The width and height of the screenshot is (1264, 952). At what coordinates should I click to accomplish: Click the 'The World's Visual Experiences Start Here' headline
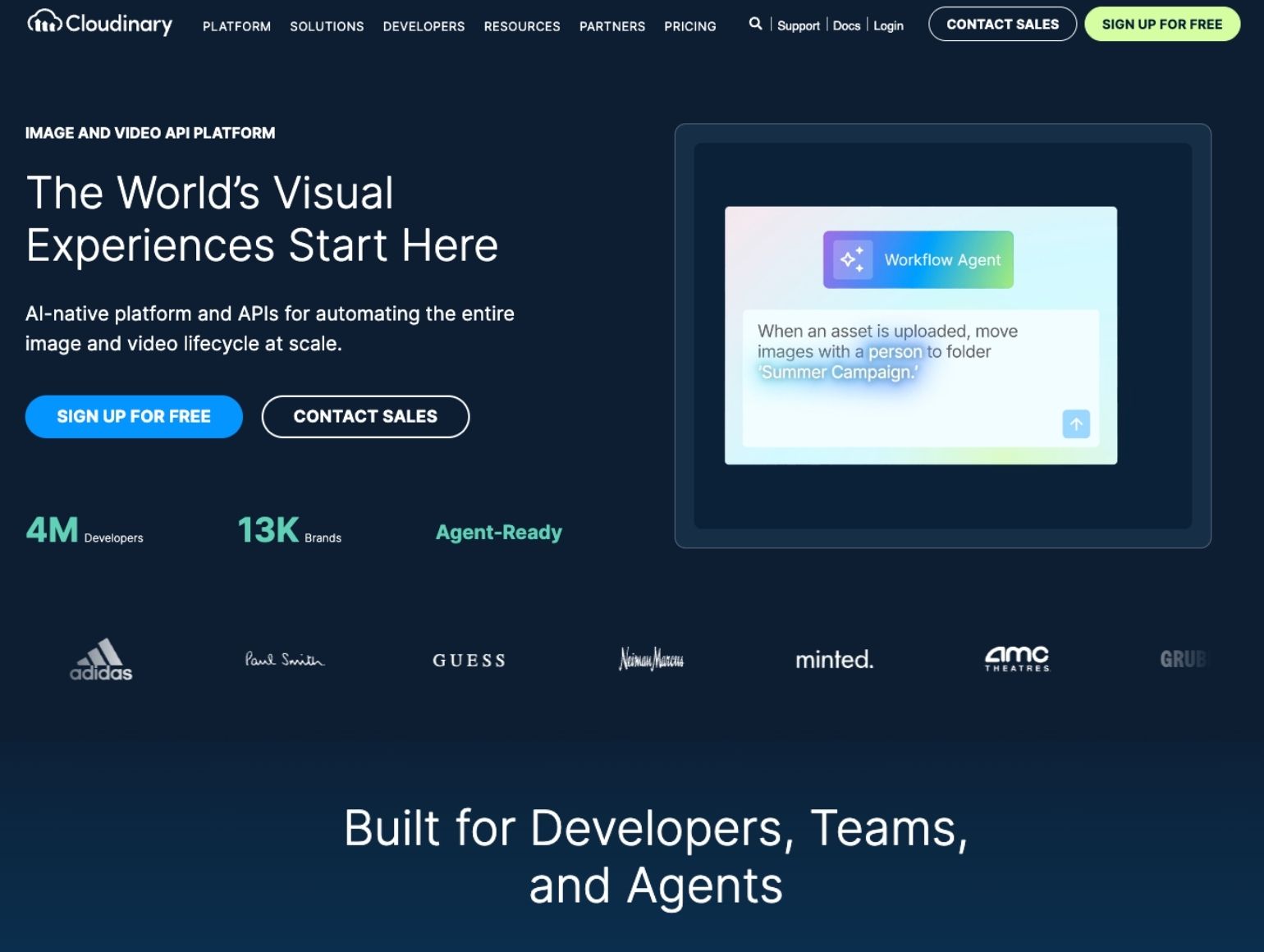262,218
